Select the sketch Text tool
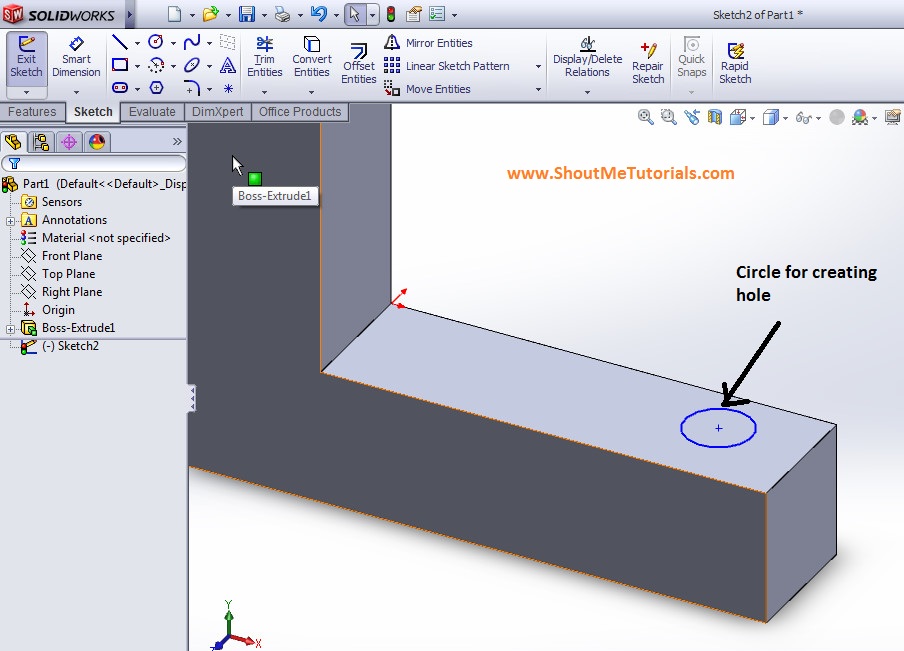The height and width of the screenshot is (651, 904). (x=228, y=65)
